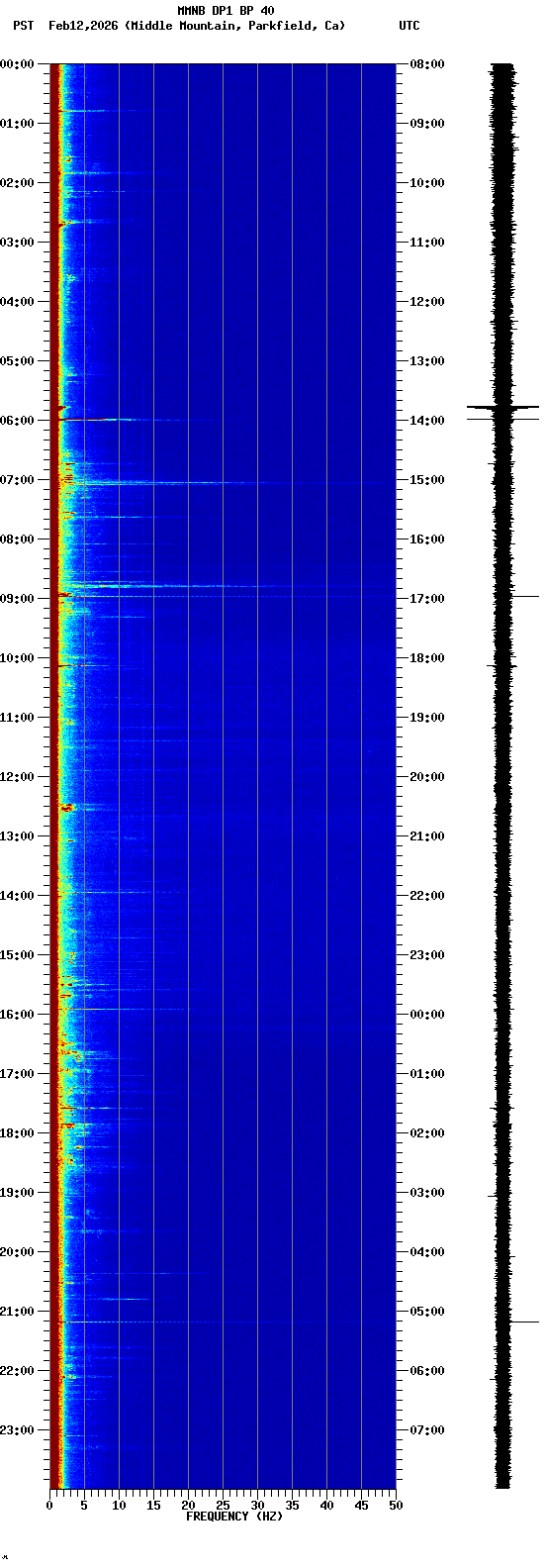Click the 18:00 label on UTC axis
The height and width of the screenshot is (1568, 546).
point(427,658)
